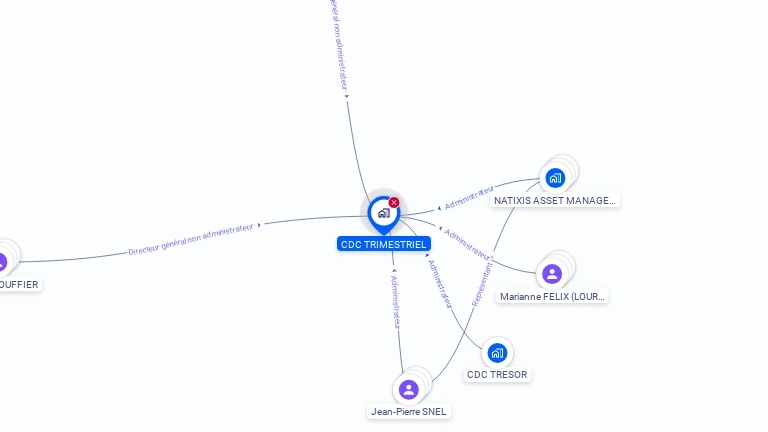This screenshot has height=432, width=768.
Task: Click the Jean-Pierre SNEL name label
Action: coord(408,411)
